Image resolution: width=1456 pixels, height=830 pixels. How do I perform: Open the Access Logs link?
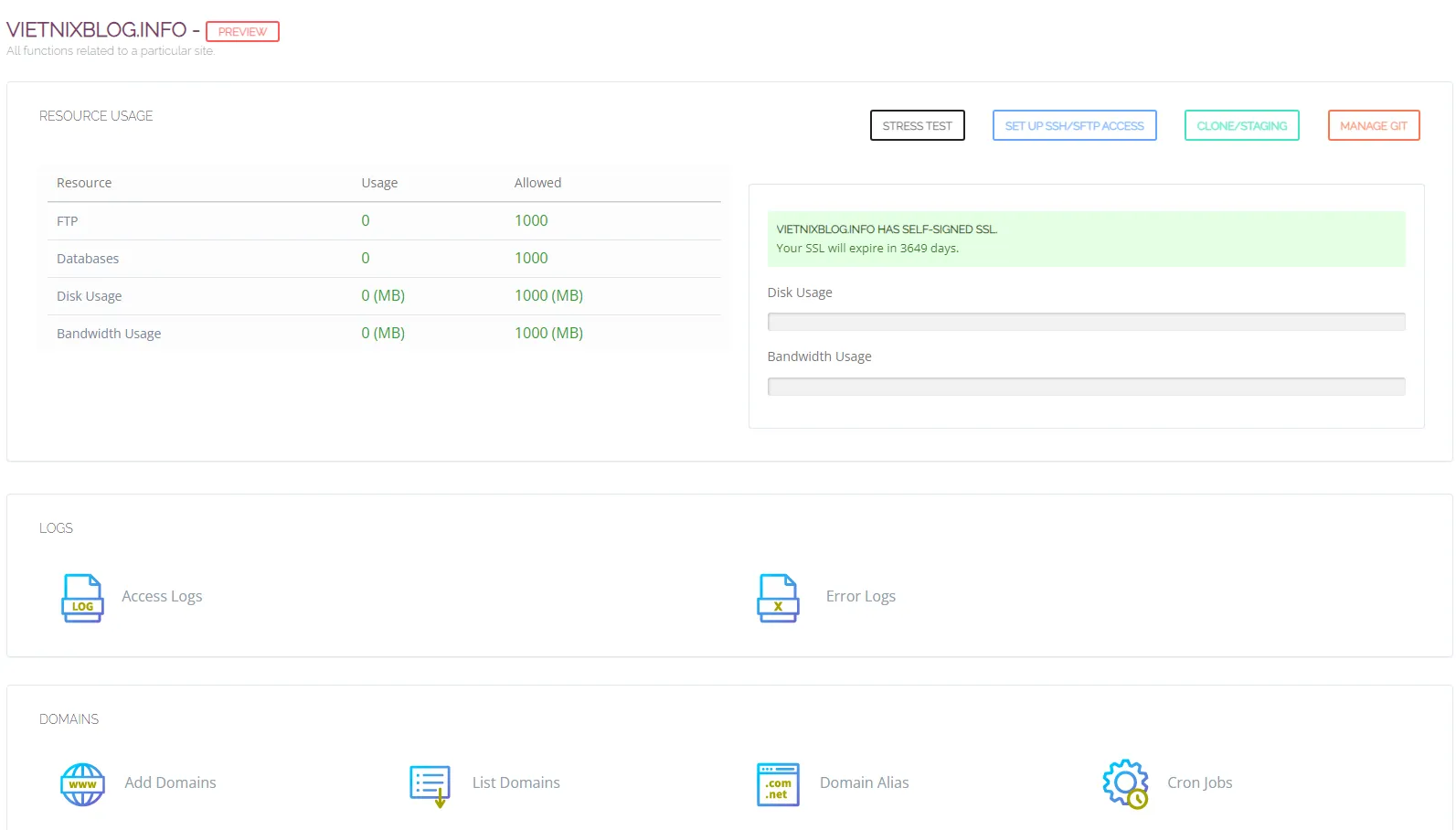(x=162, y=596)
